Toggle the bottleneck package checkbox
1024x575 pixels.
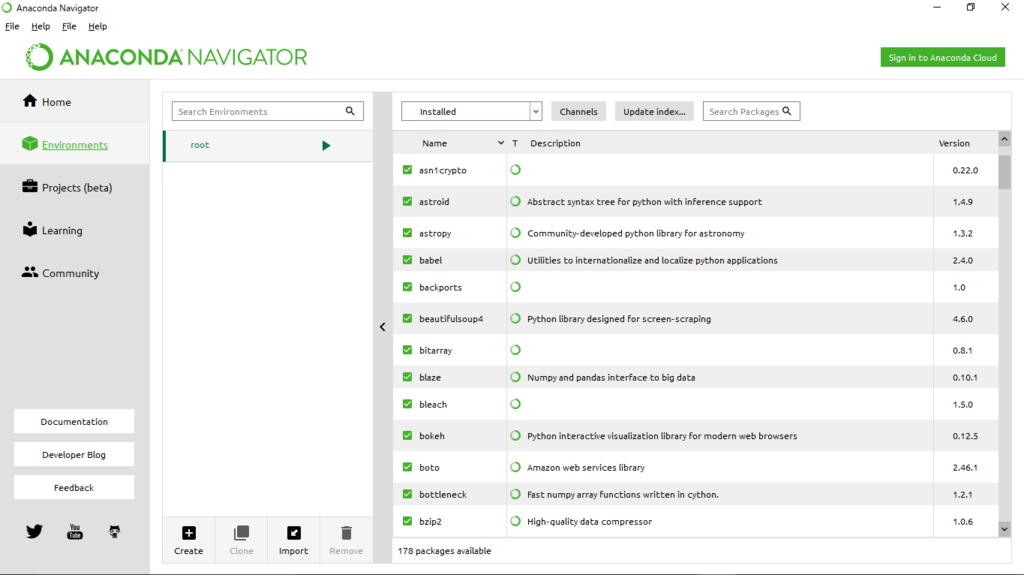[408, 494]
